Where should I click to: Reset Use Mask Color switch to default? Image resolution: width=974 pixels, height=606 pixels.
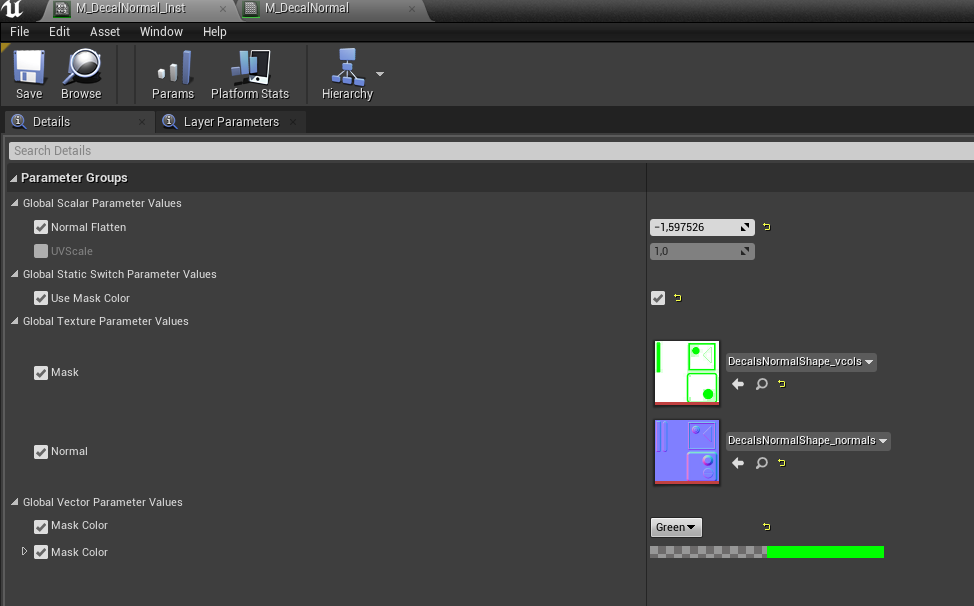(x=678, y=298)
